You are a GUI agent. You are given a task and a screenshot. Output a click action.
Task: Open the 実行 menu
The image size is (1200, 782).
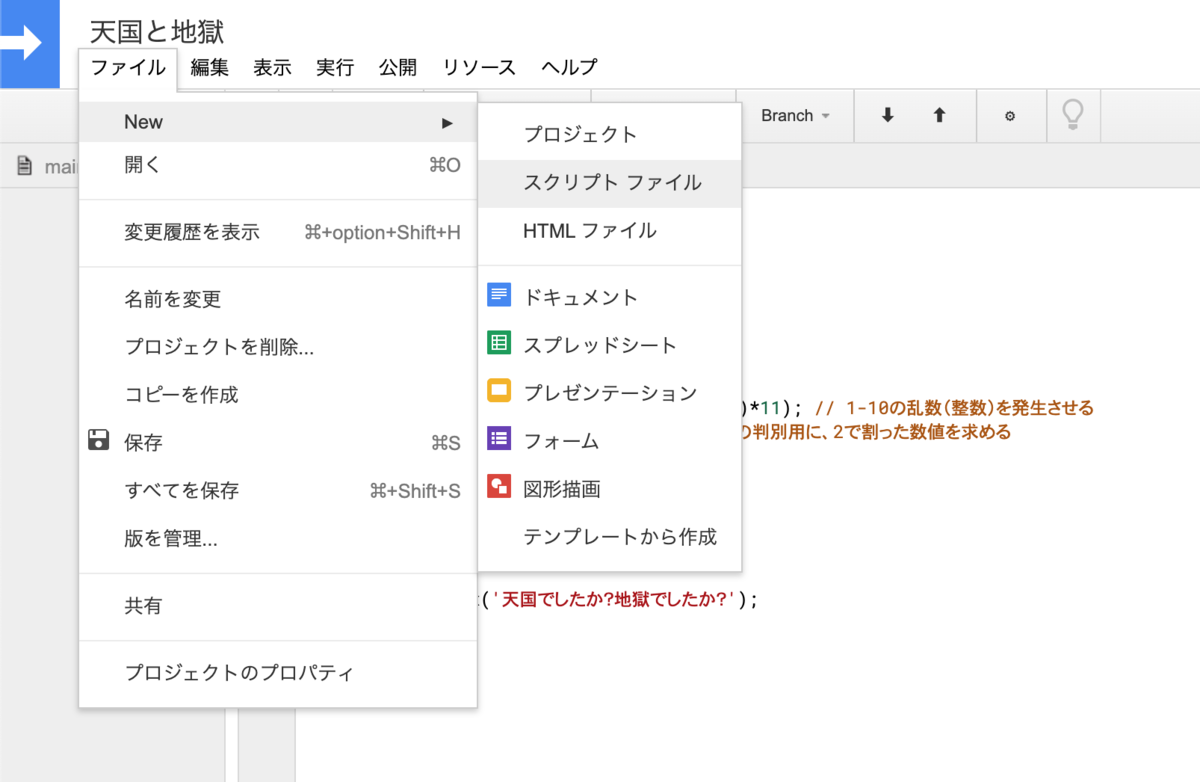[x=335, y=68]
